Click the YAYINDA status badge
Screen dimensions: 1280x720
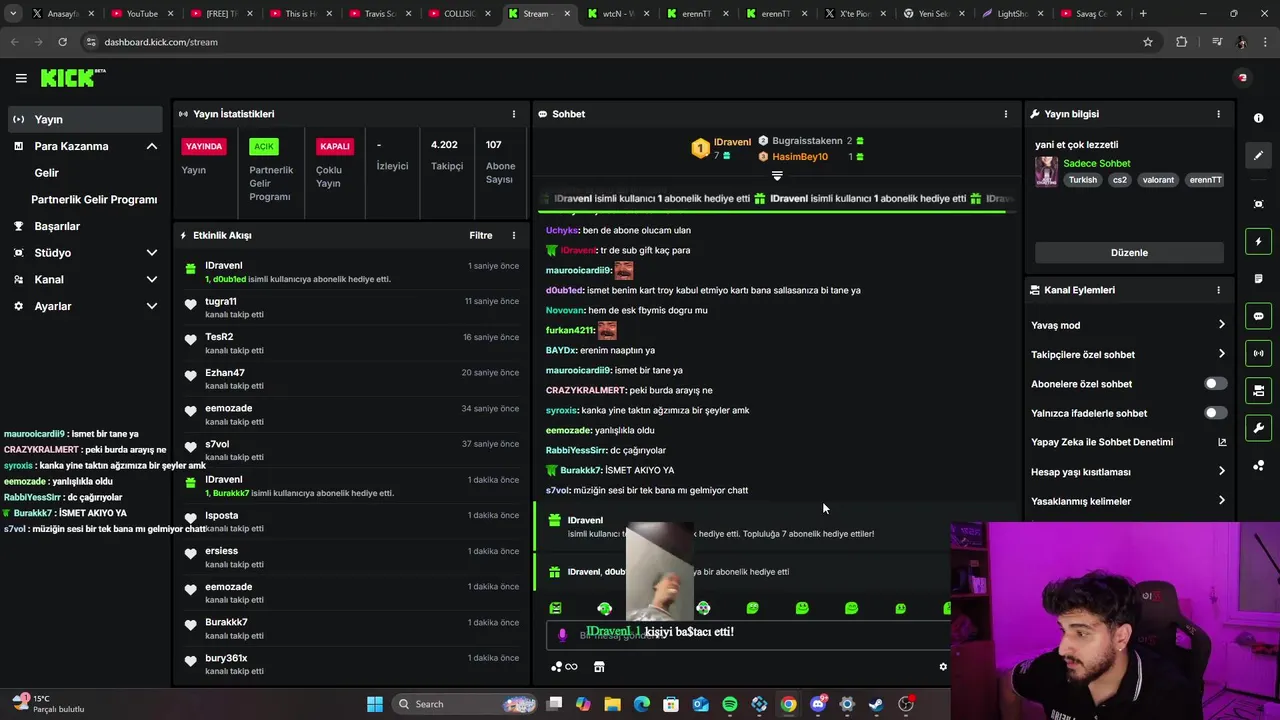click(204, 146)
